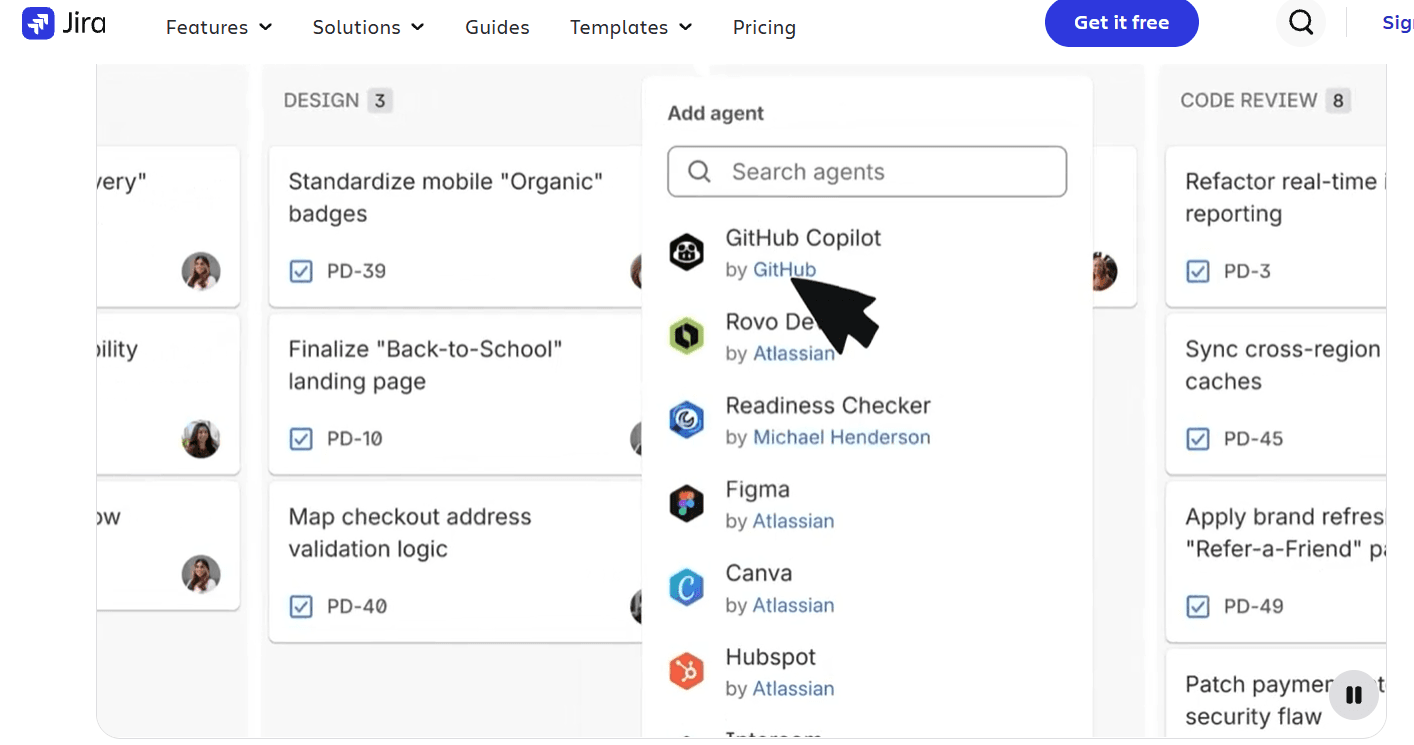Click the CODE REVIEW column header
Viewport: 1414px width, 745px height.
(1249, 100)
